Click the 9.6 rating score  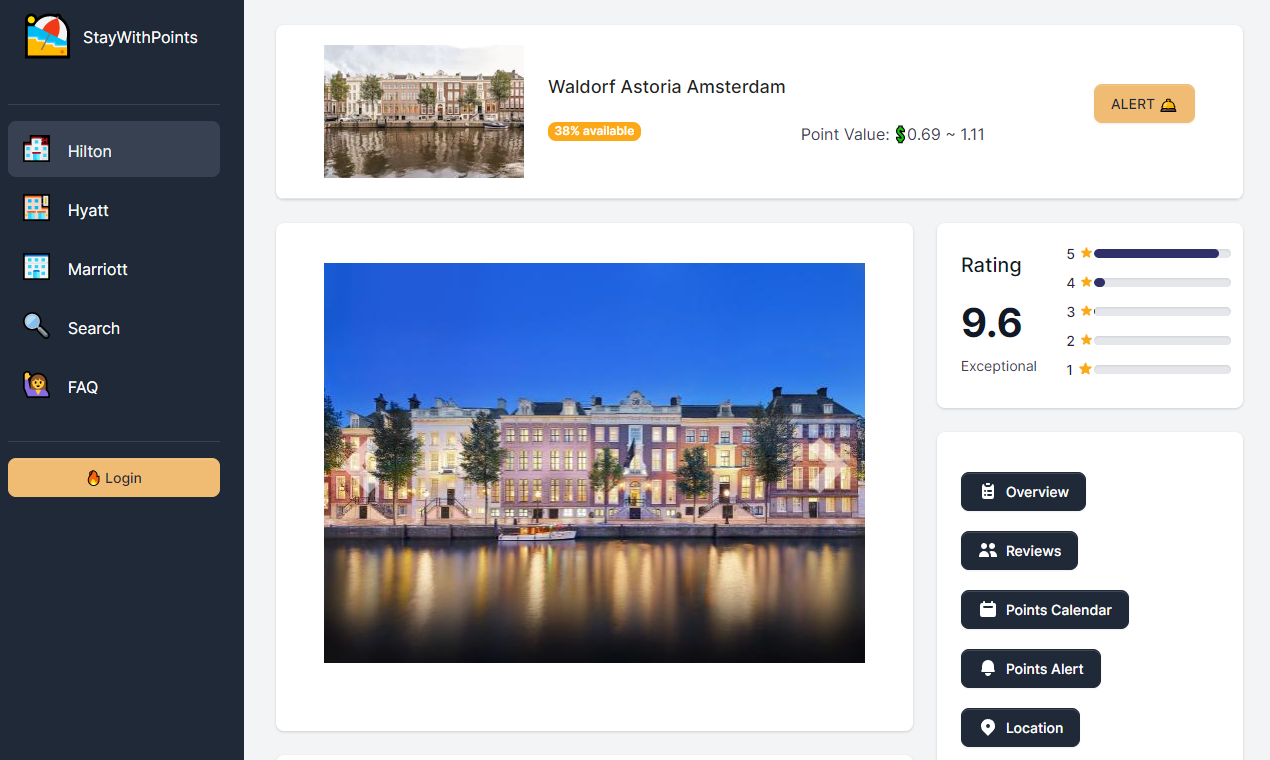[991, 323]
